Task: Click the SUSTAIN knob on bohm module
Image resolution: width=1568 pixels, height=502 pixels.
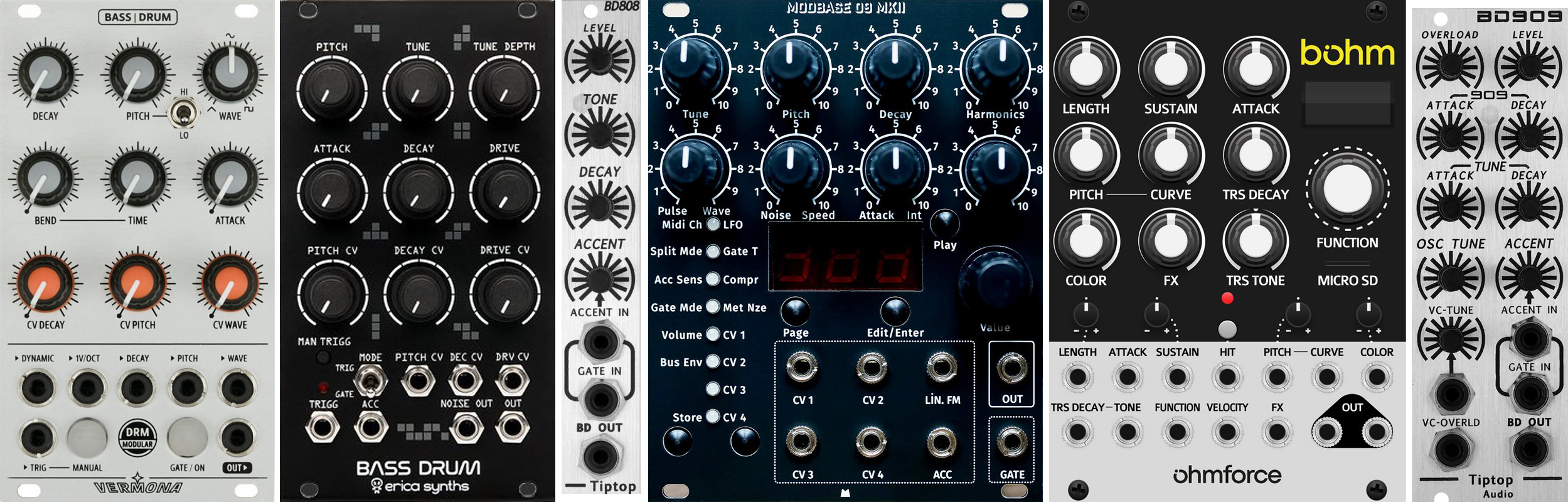Action: tap(1170, 68)
